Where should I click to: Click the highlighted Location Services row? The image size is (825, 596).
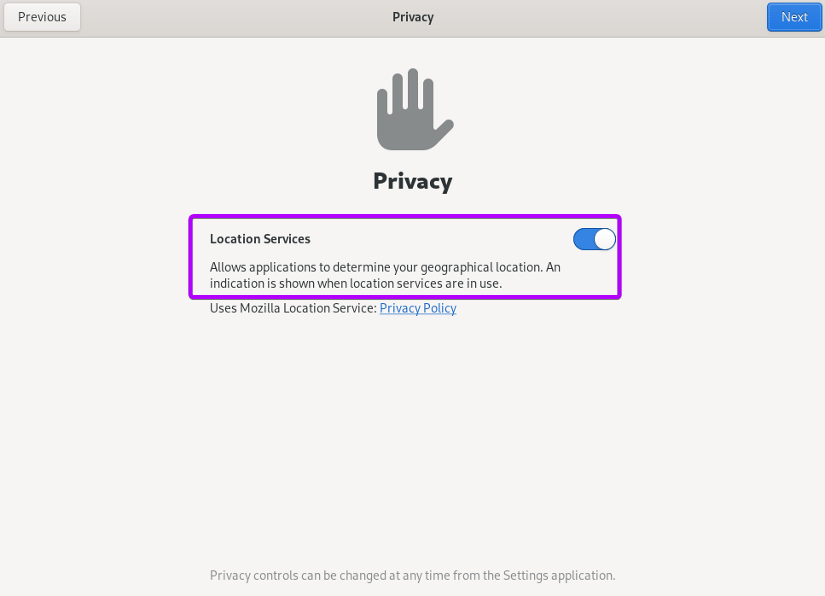pyautogui.click(x=405, y=257)
